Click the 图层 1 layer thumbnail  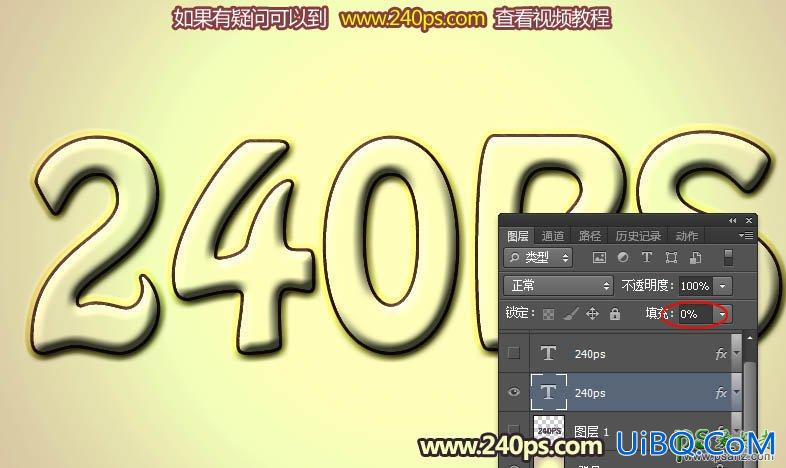(x=548, y=429)
